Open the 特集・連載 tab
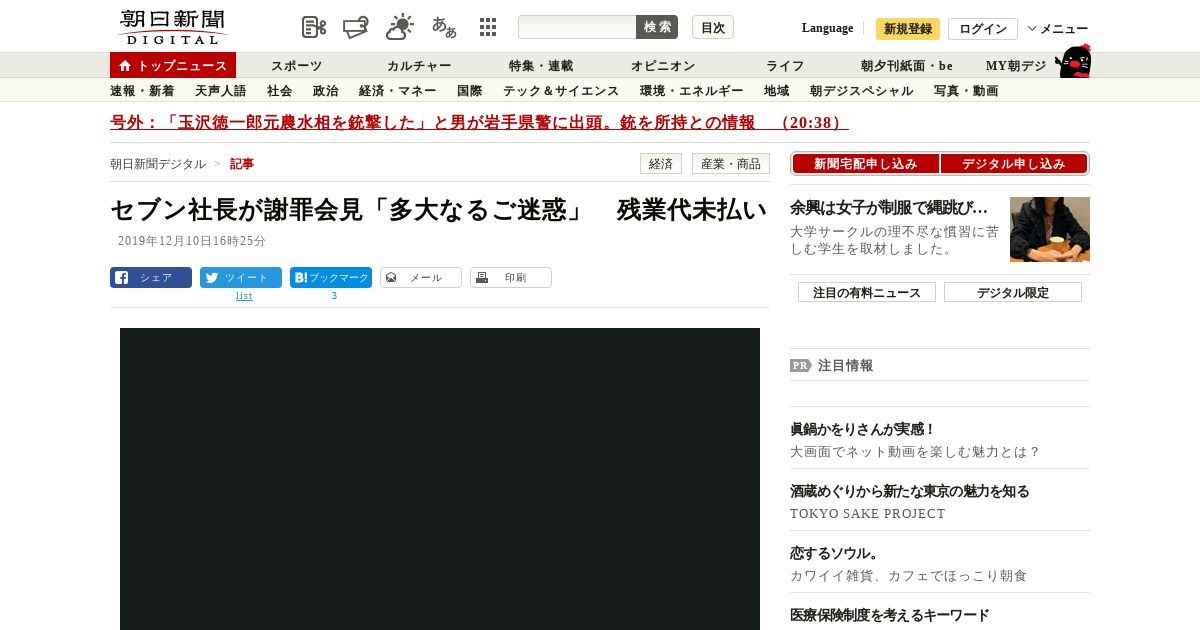 click(541, 66)
